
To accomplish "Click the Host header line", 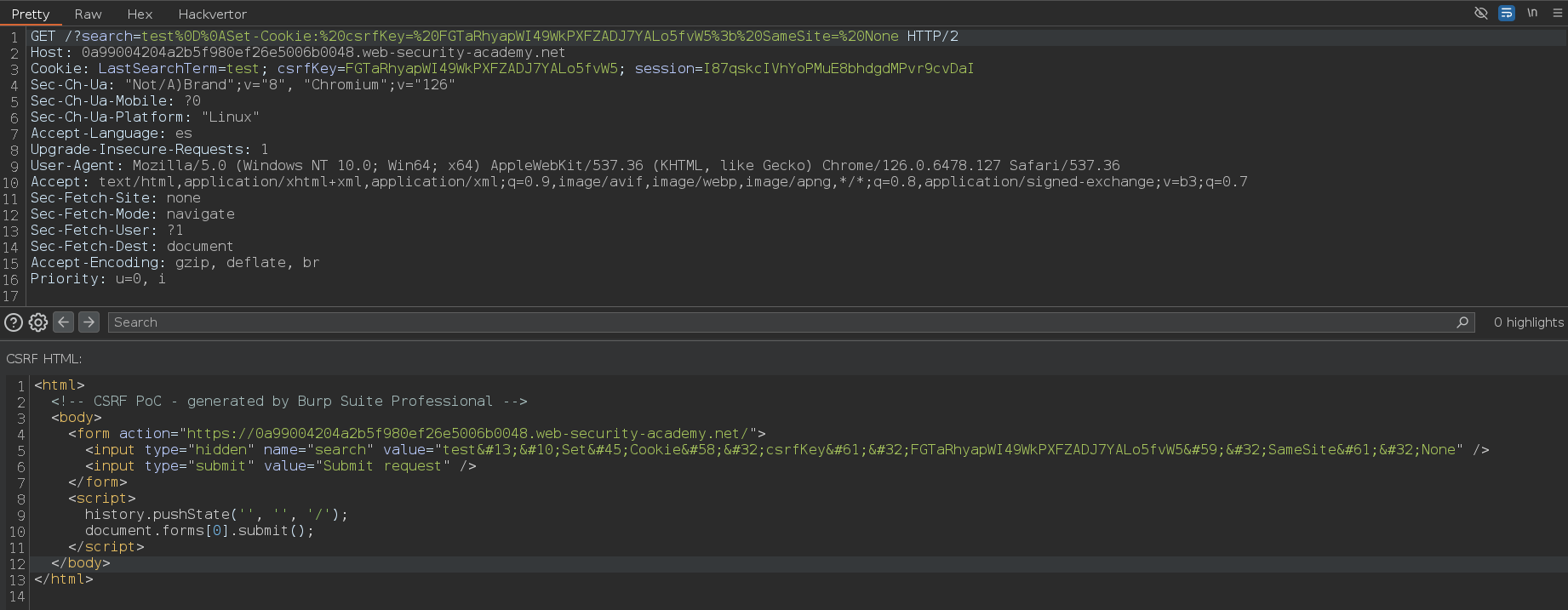I will point(298,53).
